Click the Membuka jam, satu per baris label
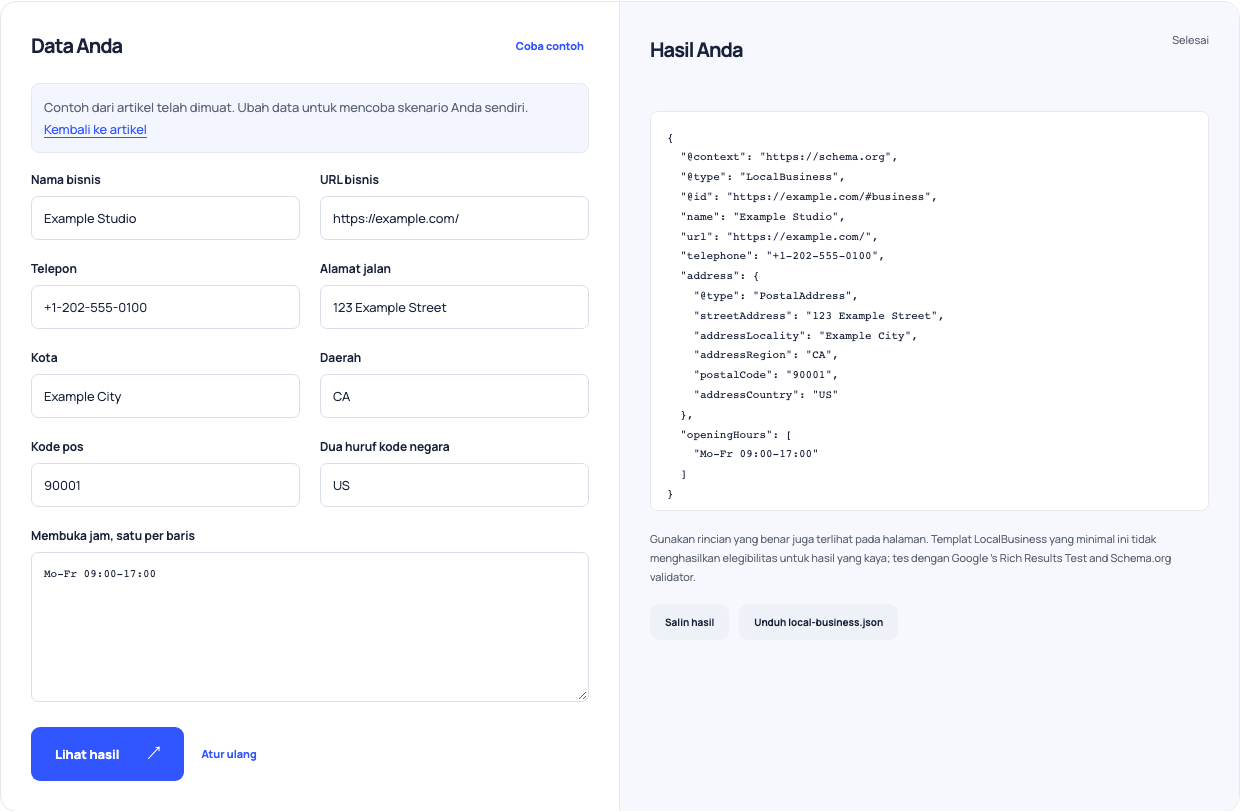The height and width of the screenshot is (812, 1240). (113, 536)
